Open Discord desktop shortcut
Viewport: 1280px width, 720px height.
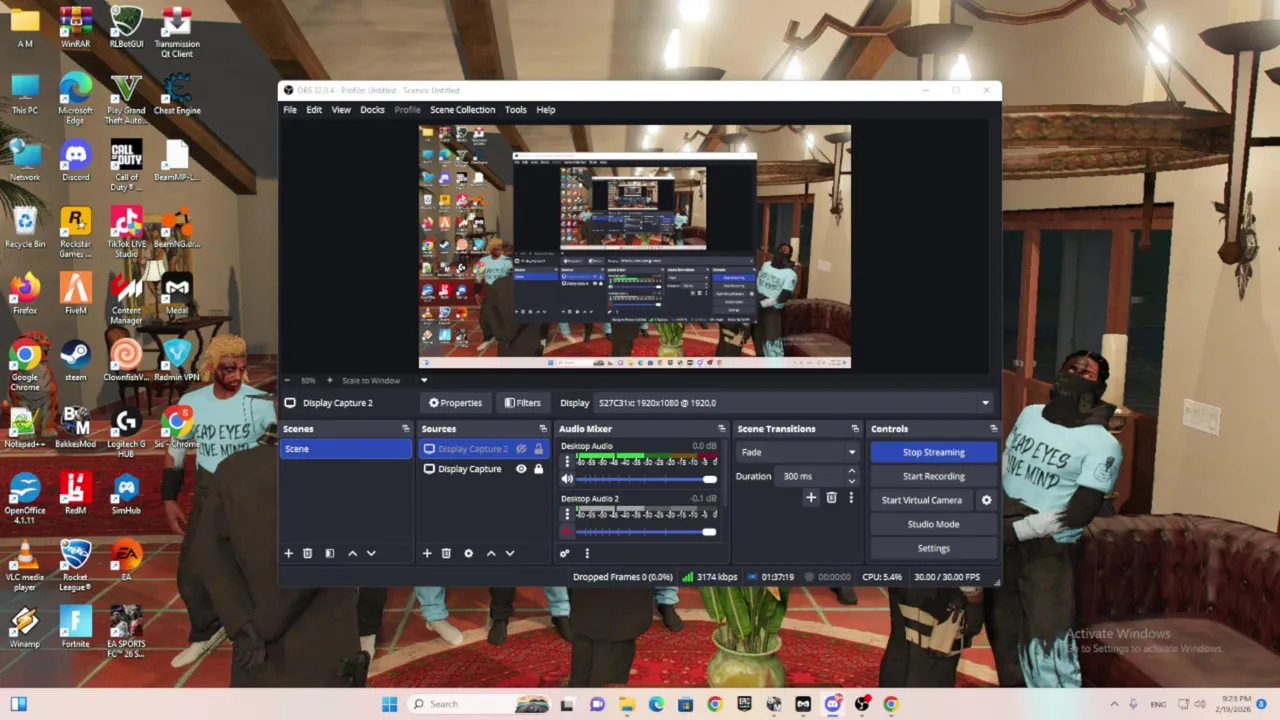75,162
